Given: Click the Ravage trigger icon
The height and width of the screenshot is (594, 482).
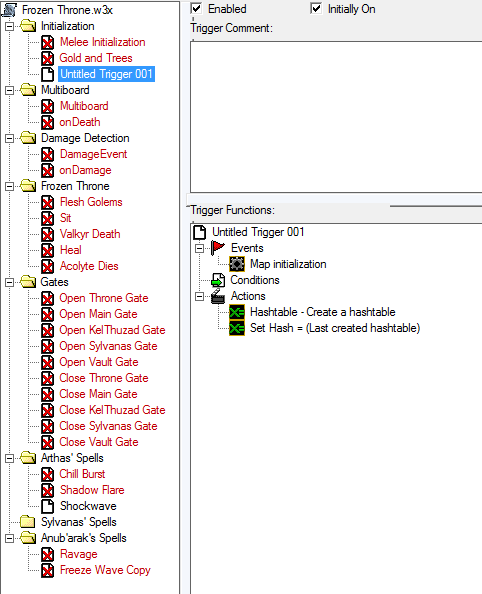Looking at the screenshot, I should tap(47, 554).
